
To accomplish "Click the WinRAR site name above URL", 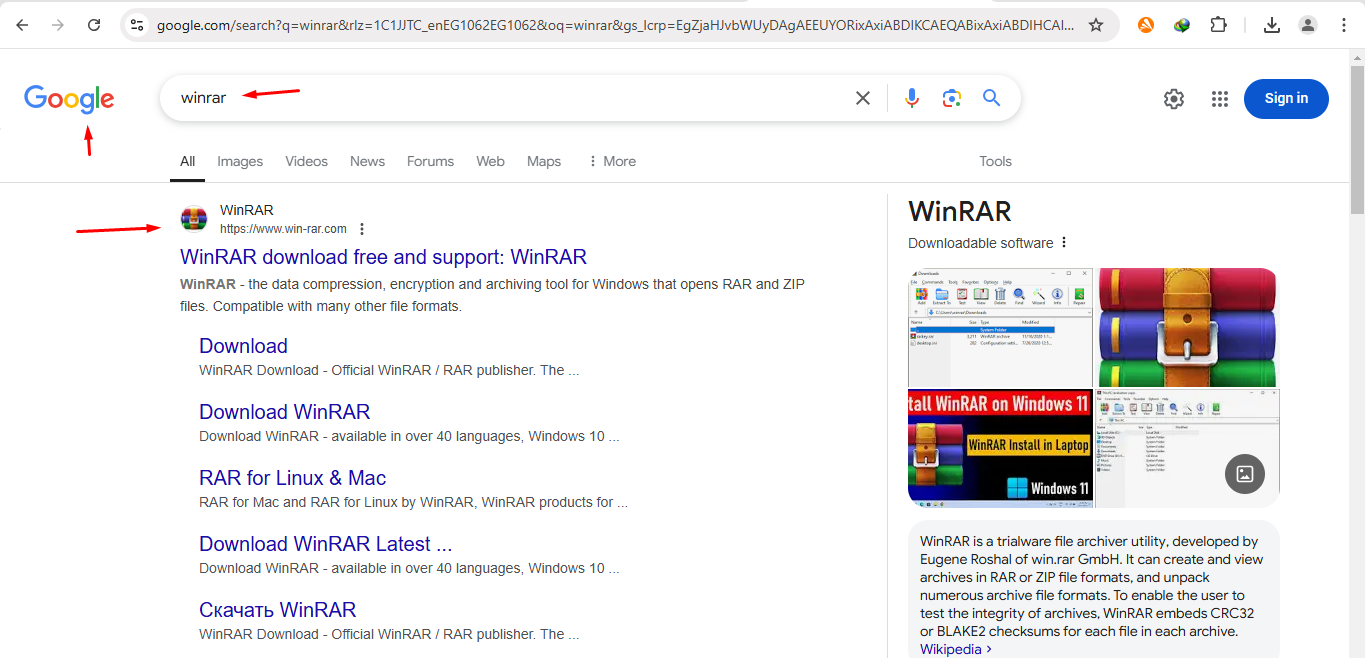I will pyautogui.click(x=246, y=210).
